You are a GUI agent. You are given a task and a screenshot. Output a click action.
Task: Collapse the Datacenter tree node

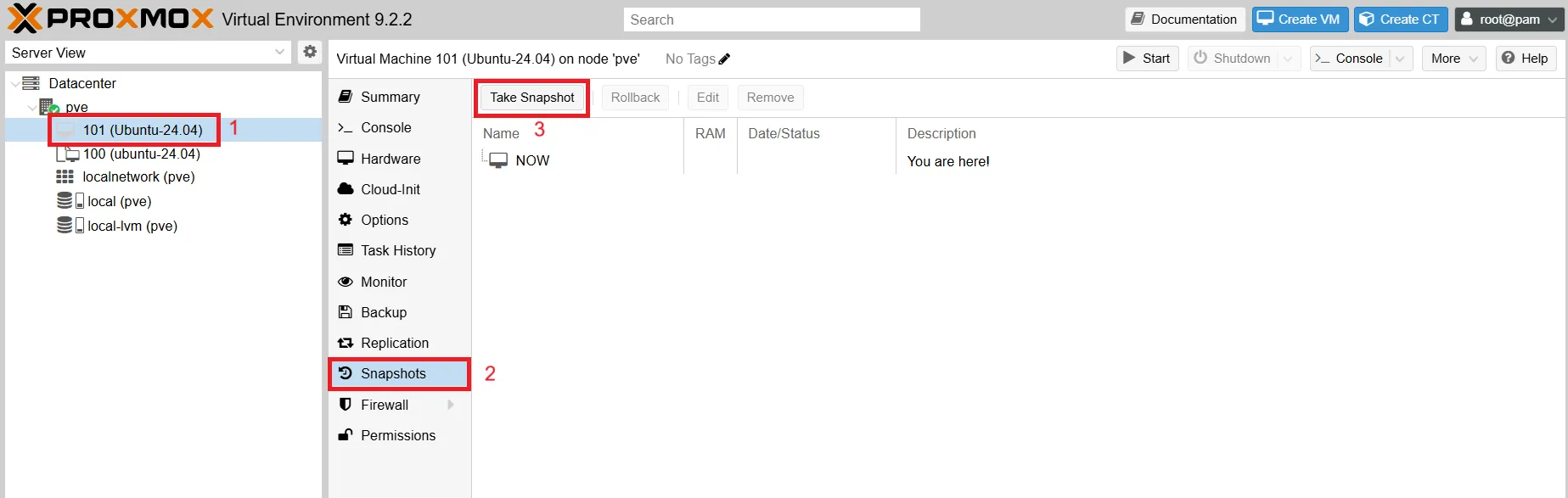(x=14, y=84)
